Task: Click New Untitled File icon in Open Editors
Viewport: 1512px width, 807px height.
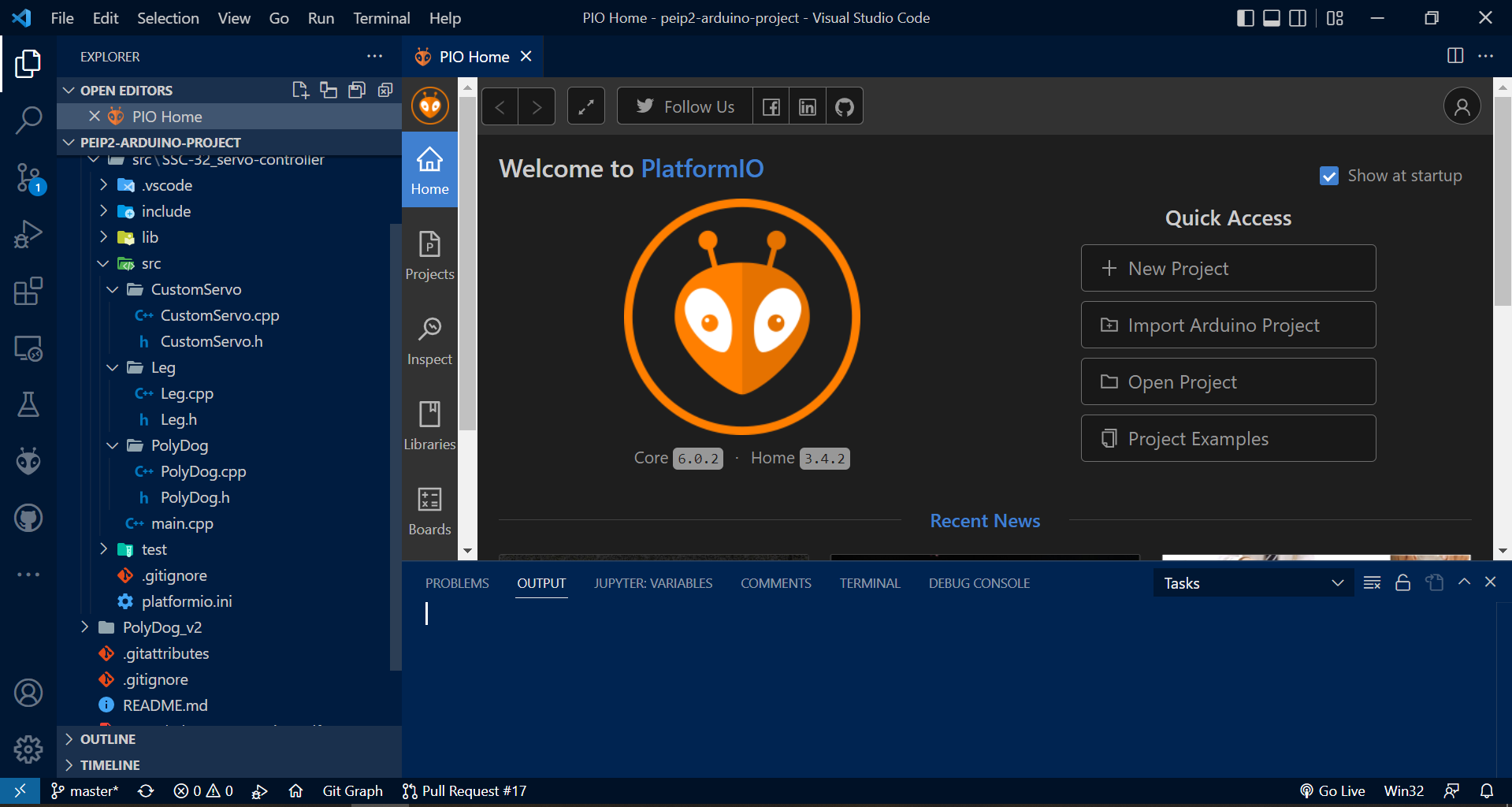Action: (x=300, y=90)
